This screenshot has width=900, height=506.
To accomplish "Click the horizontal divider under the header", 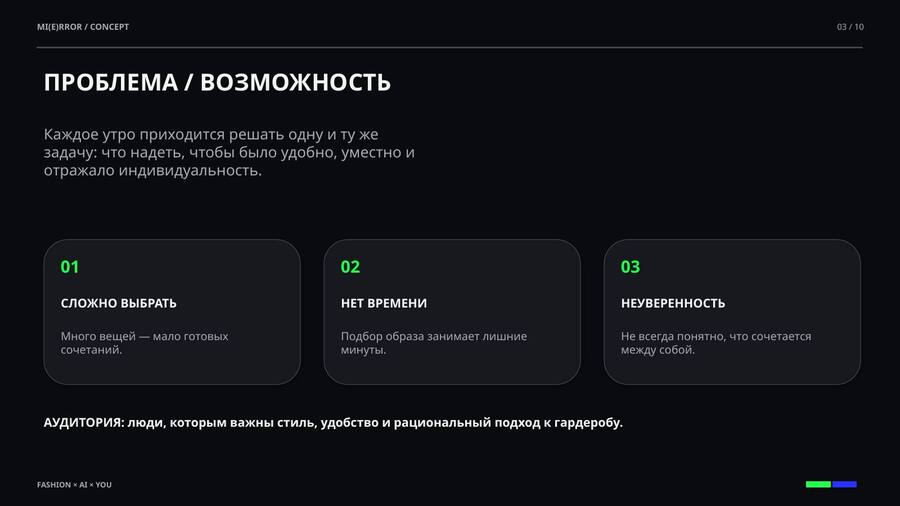I will coord(449,48).
